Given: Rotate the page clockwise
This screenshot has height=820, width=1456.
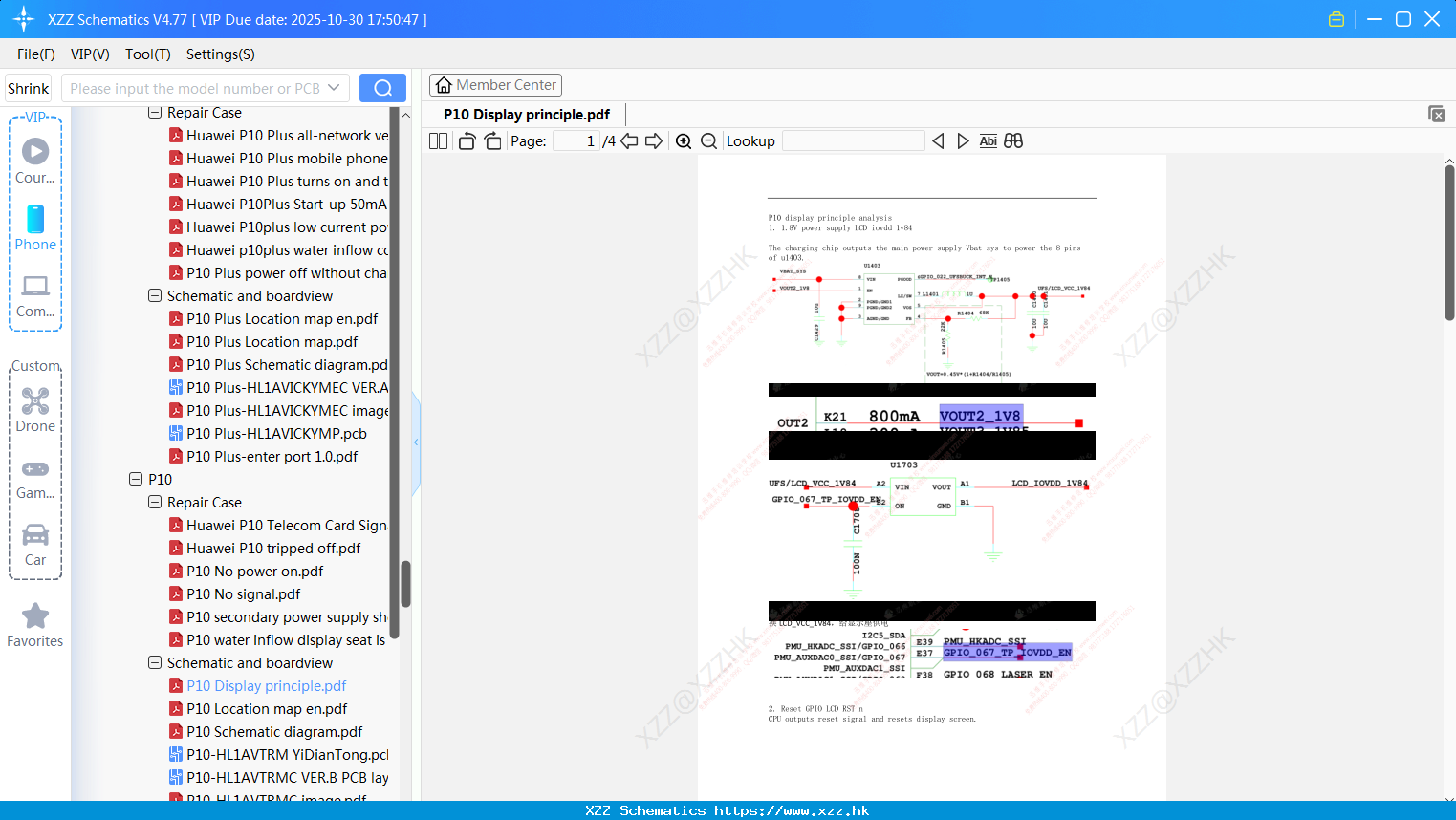Looking at the screenshot, I should tap(492, 141).
